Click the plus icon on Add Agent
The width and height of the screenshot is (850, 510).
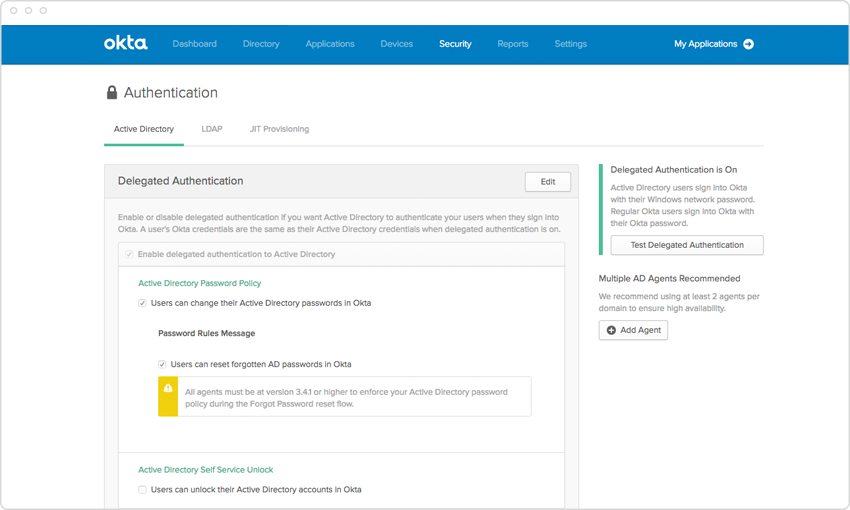point(612,330)
